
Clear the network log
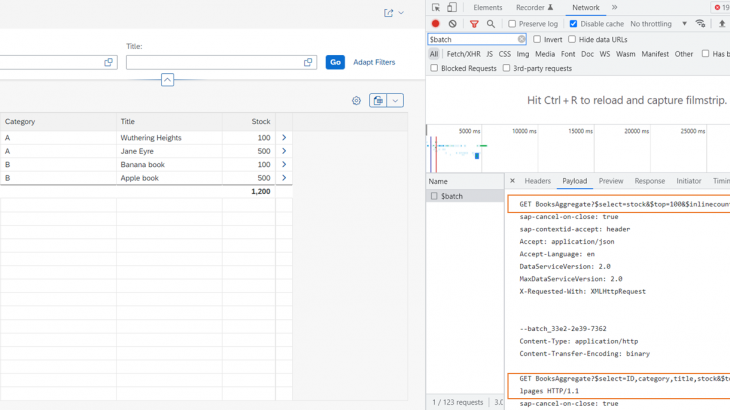point(453,24)
